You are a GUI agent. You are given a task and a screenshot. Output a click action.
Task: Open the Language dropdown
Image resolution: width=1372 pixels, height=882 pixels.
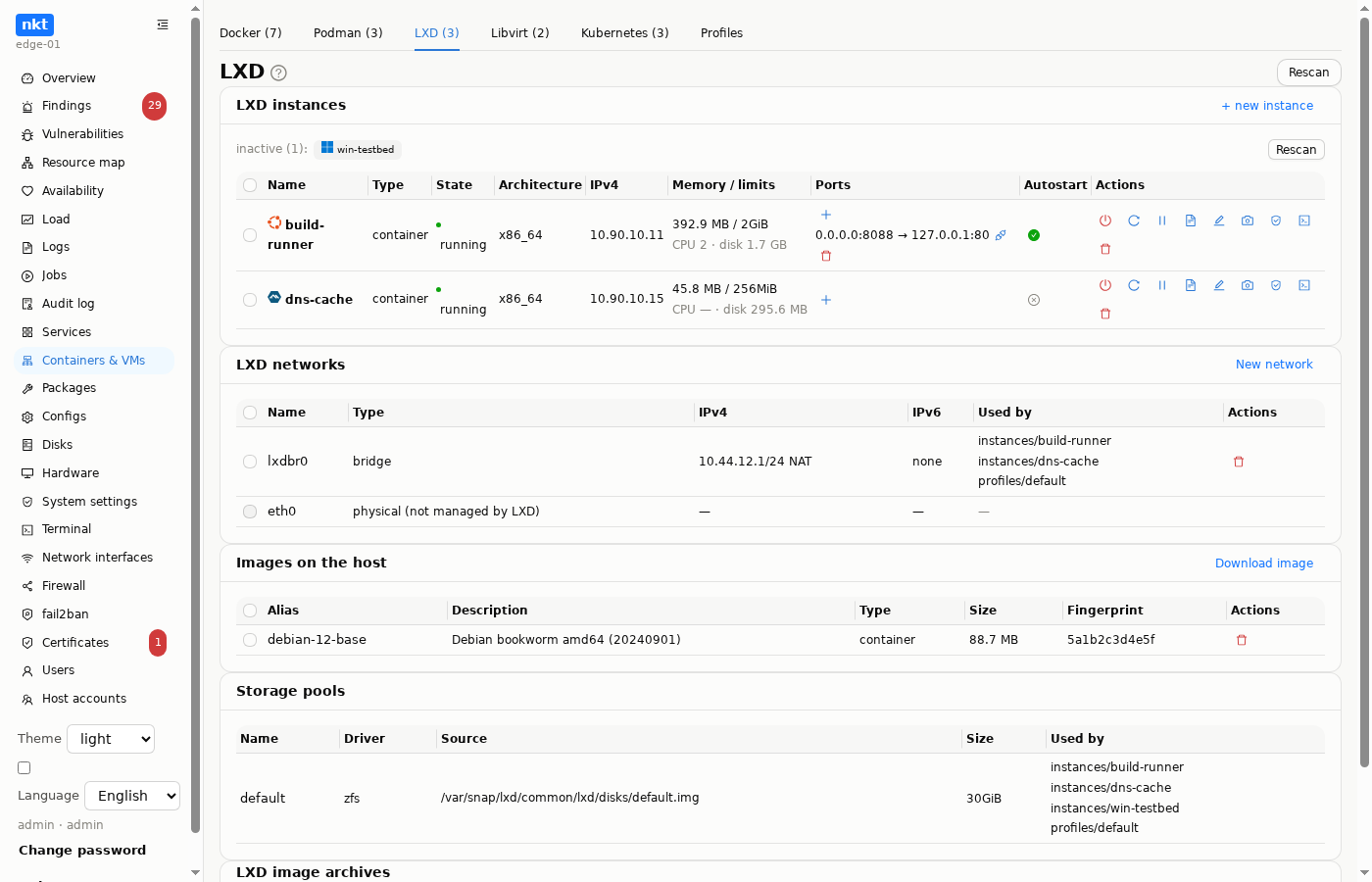[x=132, y=796]
